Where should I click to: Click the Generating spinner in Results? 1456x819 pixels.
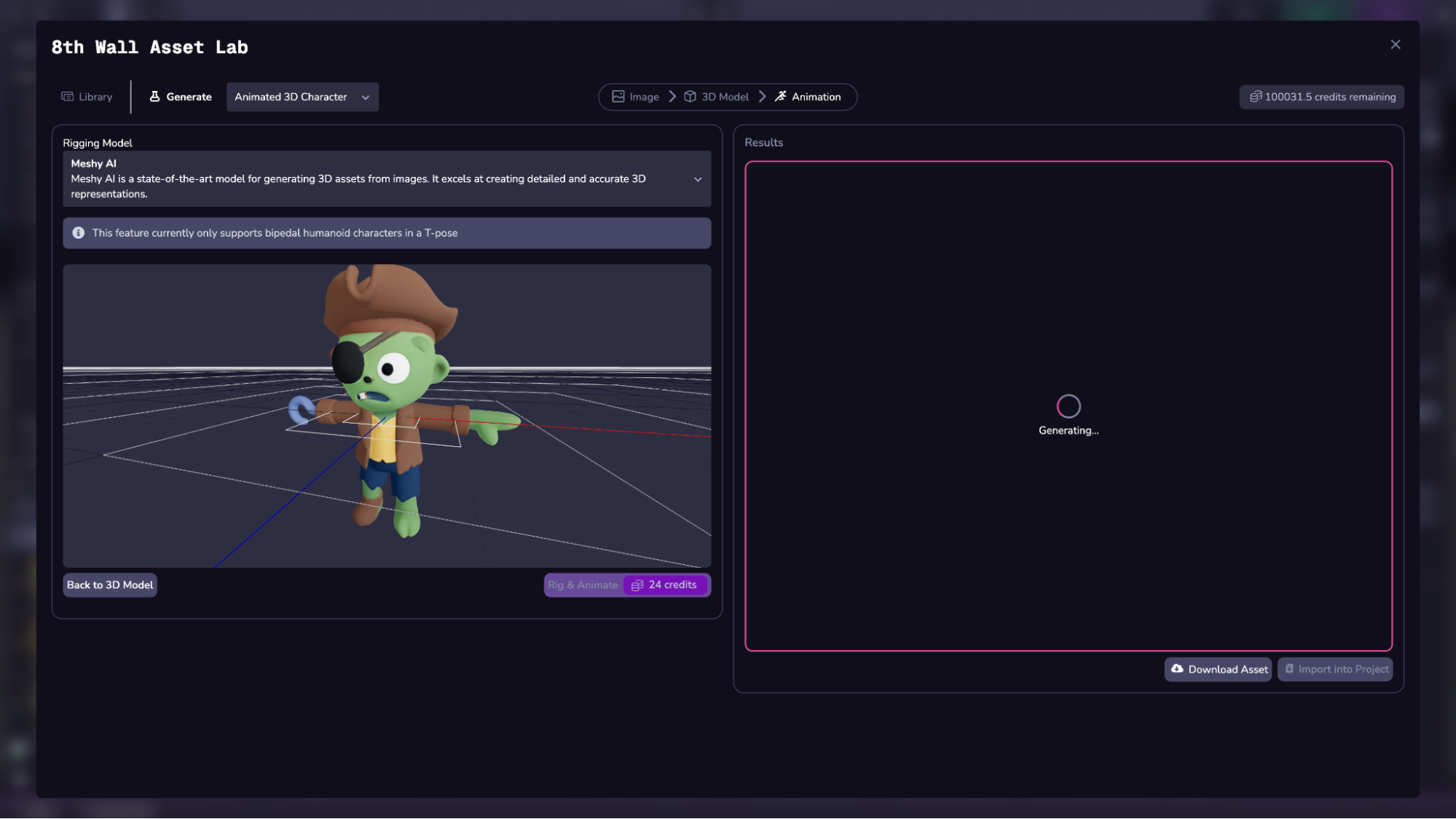[1068, 406]
